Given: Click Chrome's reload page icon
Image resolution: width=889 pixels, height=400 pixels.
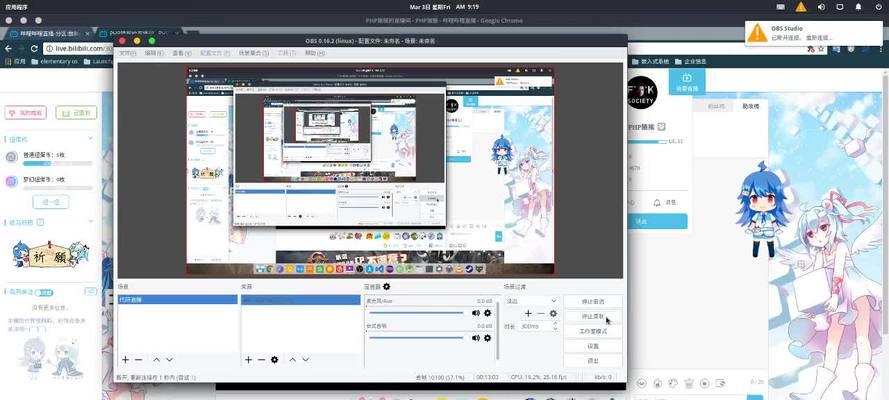Looking at the screenshot, I should click(34, 49).
